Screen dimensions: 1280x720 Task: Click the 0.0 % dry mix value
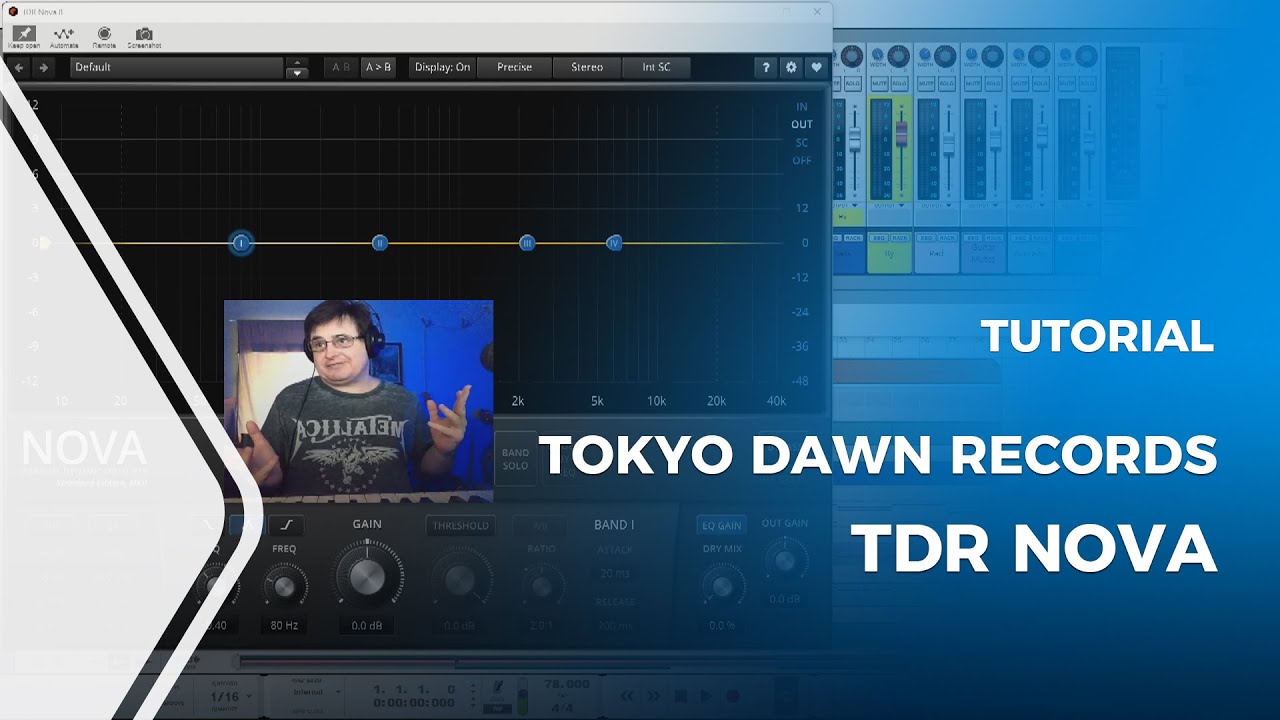pyautogui.click(x=722, y=626)
